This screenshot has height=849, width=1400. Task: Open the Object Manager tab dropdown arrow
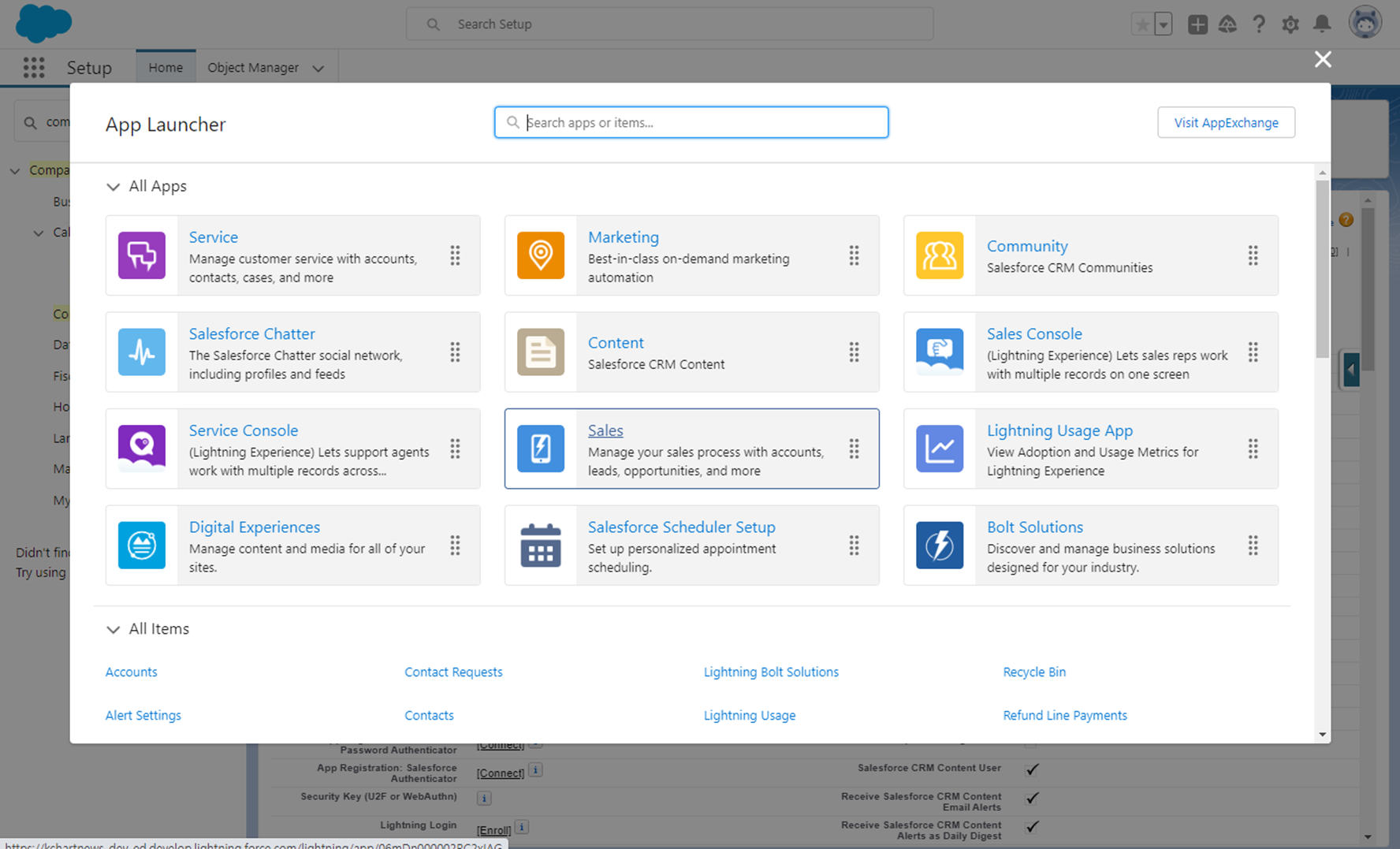318,69
